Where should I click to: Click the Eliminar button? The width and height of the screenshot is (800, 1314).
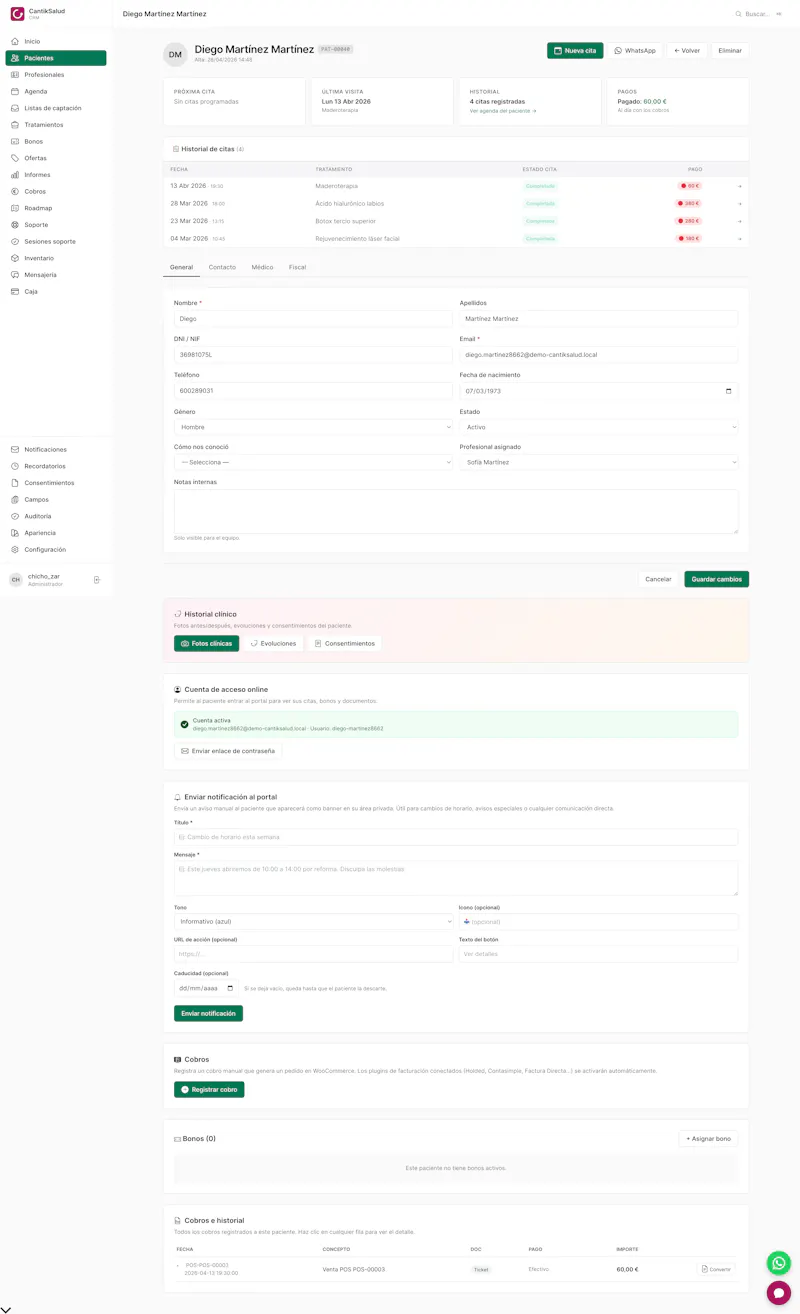click(x=730, y=50)
